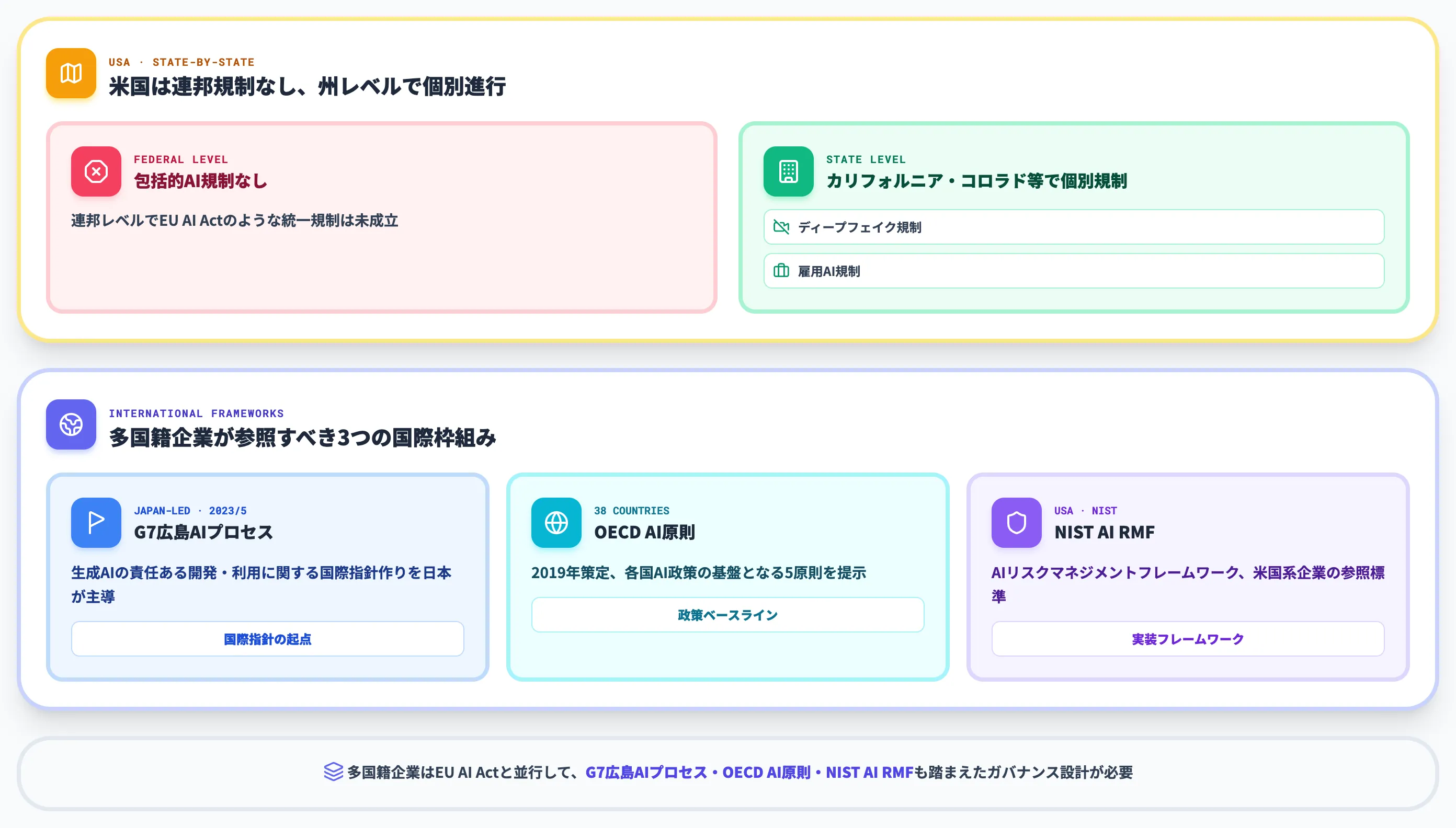Image resolution: width=1456 pixels, height=828 pixels.
Task: Click the purple globe international frameworks icon
Action: (x=71, y=424)
